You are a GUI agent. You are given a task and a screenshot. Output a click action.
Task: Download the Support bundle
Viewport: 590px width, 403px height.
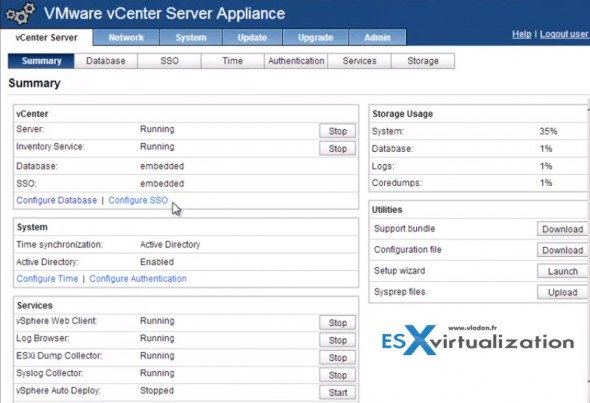[562, 229]
